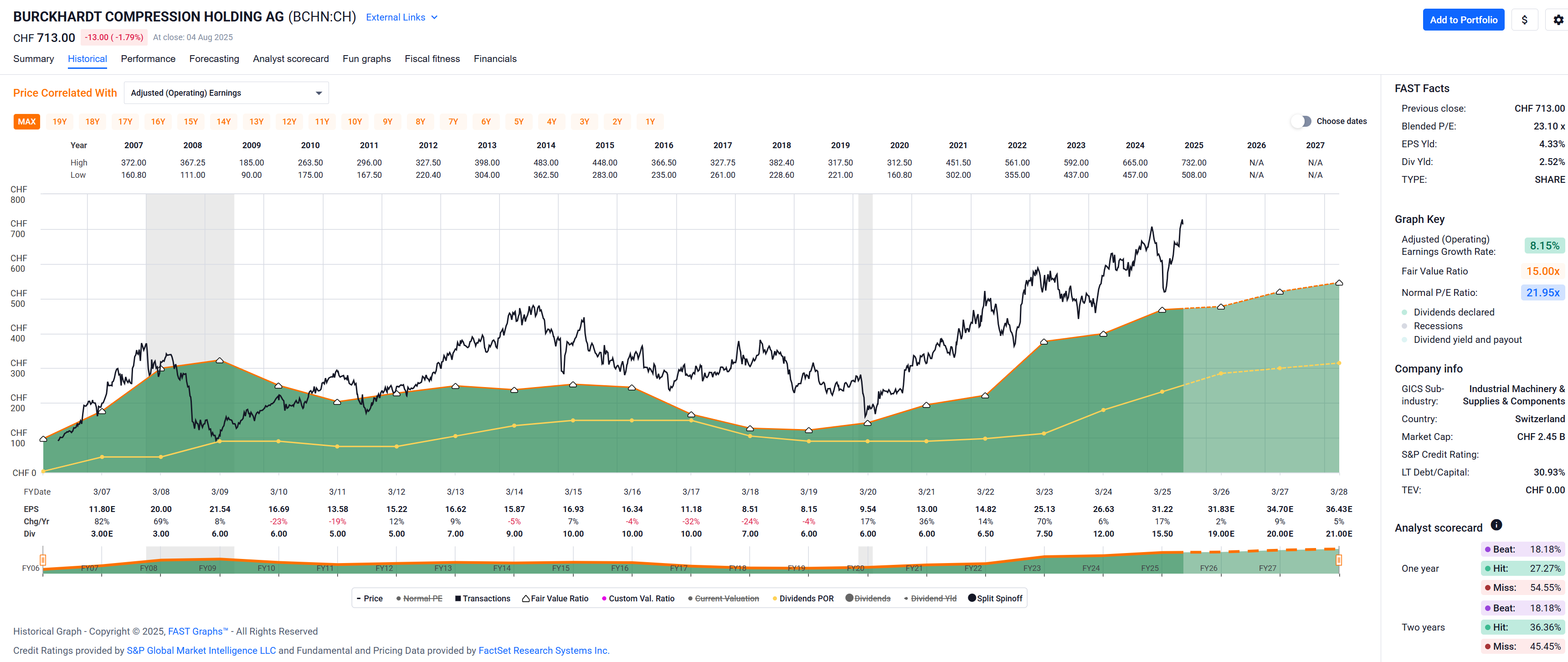Select the 7Y time range

click(453, 122)
